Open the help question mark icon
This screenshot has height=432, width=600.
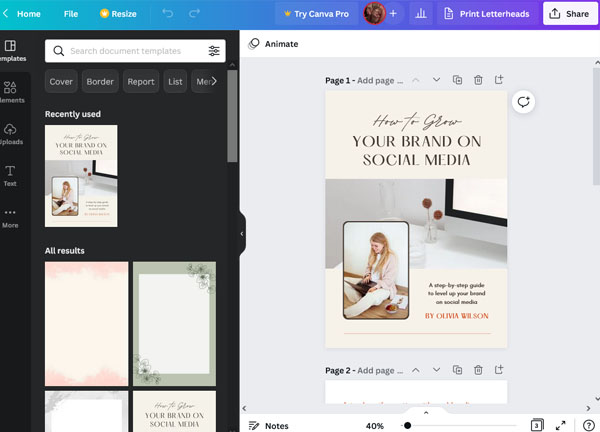click(x=588, y=426)
